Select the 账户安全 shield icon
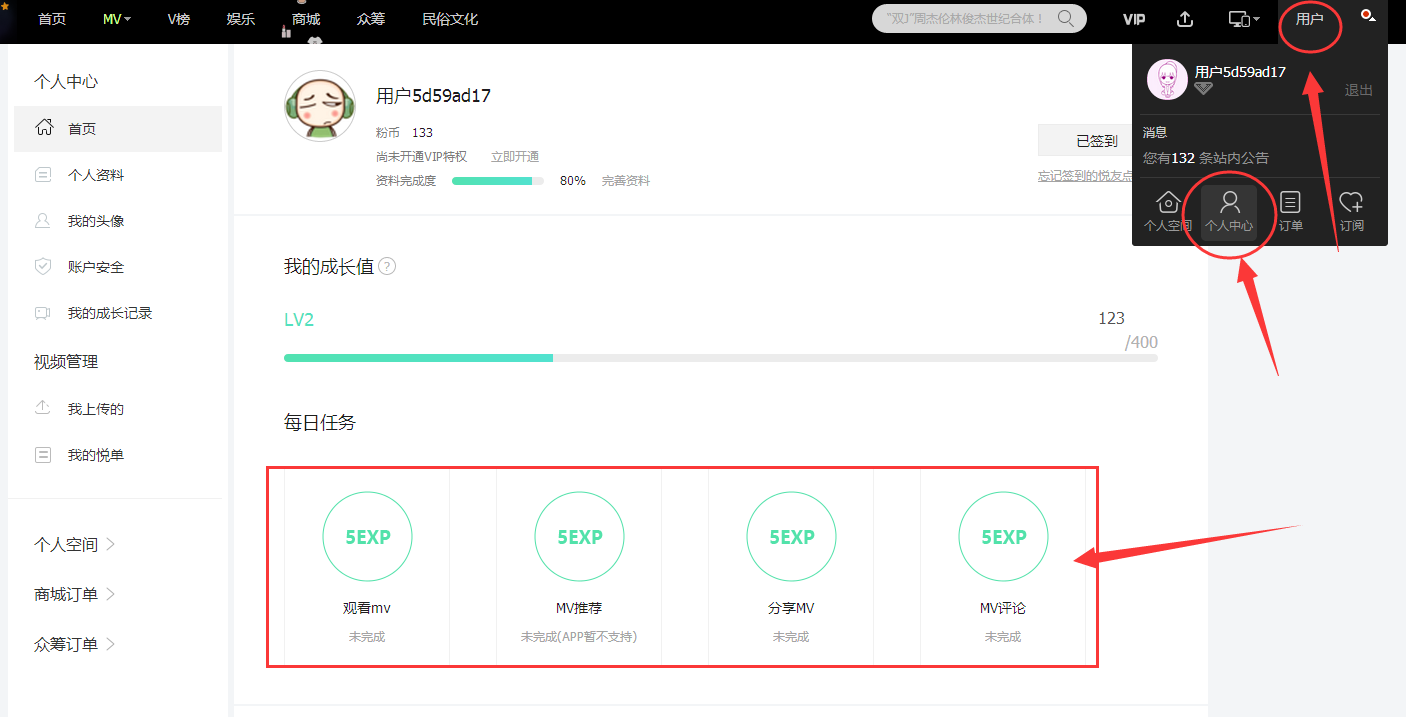The height and width of the screenshot is (717, 1406). (42, 266)
